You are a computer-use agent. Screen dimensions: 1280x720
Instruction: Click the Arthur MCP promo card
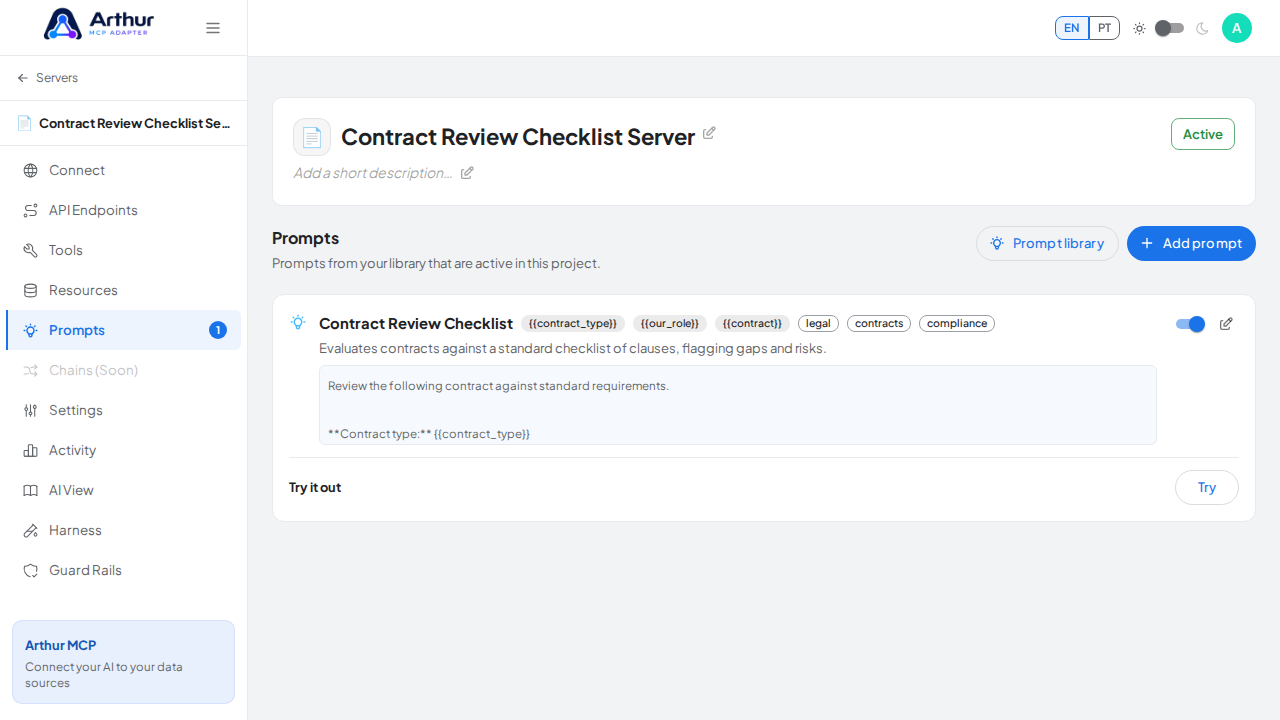123,662
